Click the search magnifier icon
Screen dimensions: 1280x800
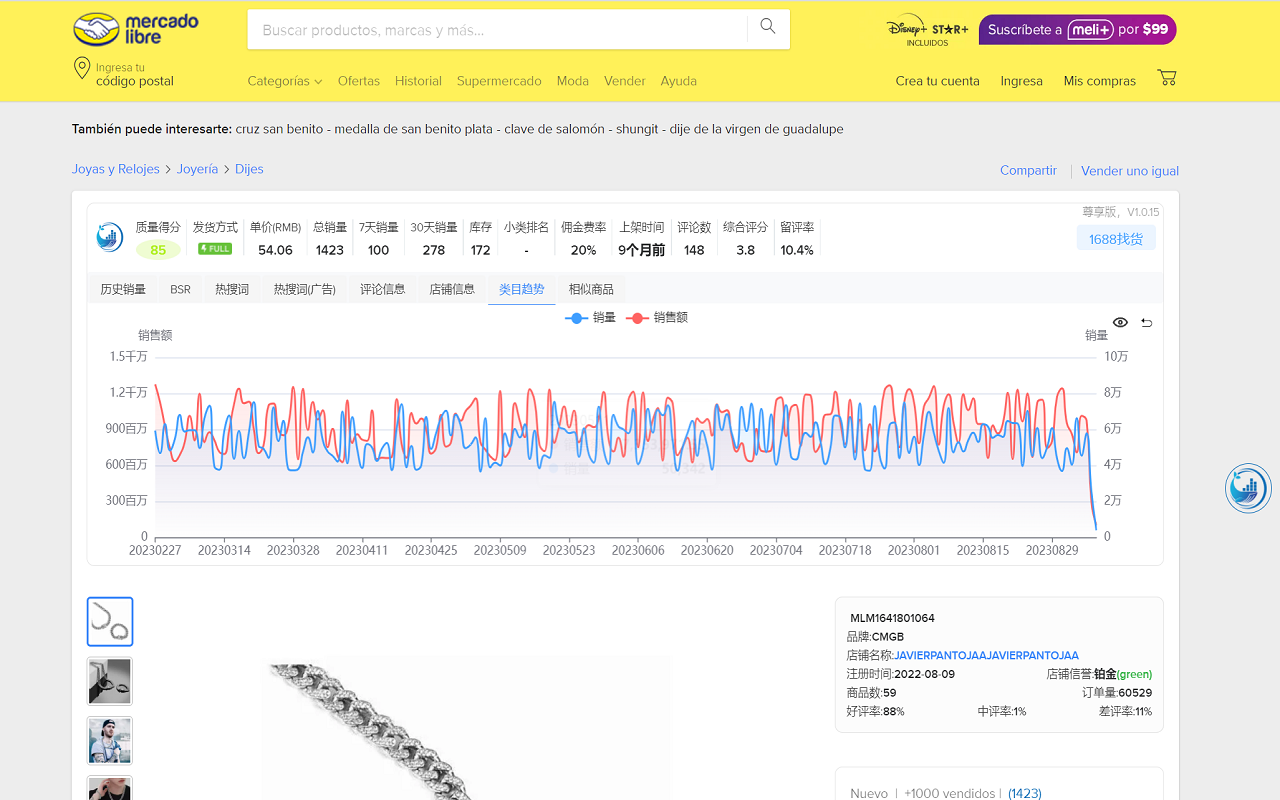767,27
